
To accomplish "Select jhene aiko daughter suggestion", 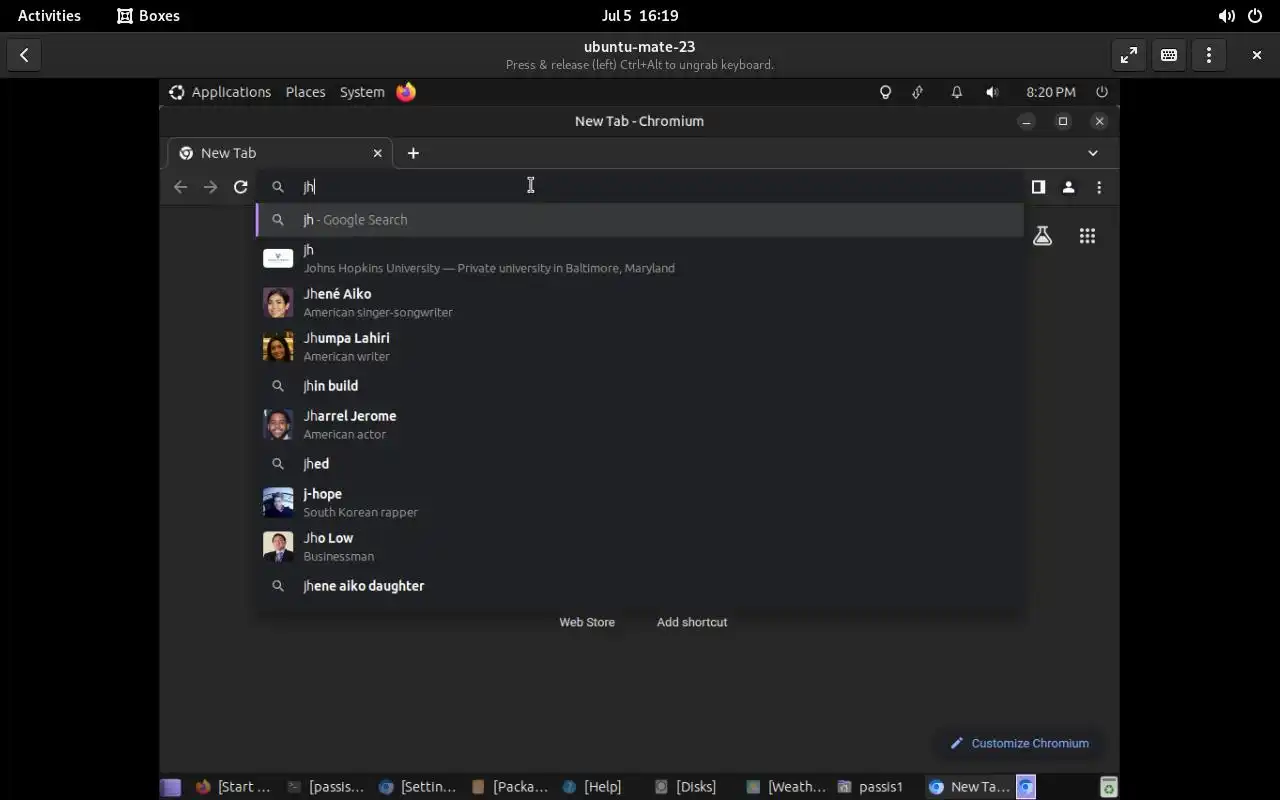I will [640, 586].
